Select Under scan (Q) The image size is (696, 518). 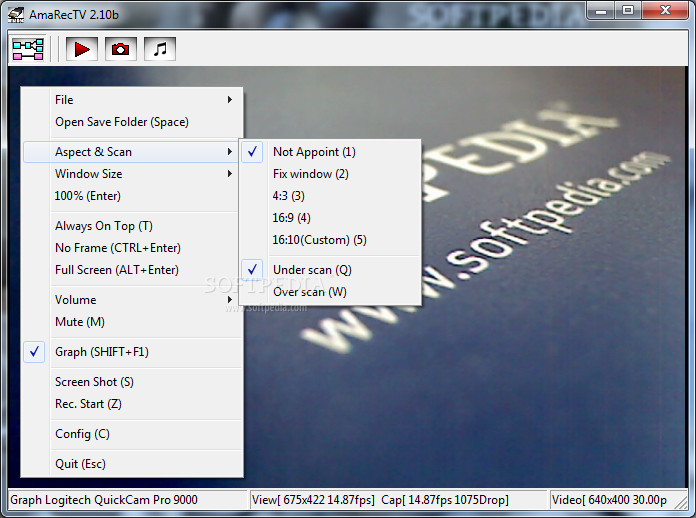pos(330,270)
